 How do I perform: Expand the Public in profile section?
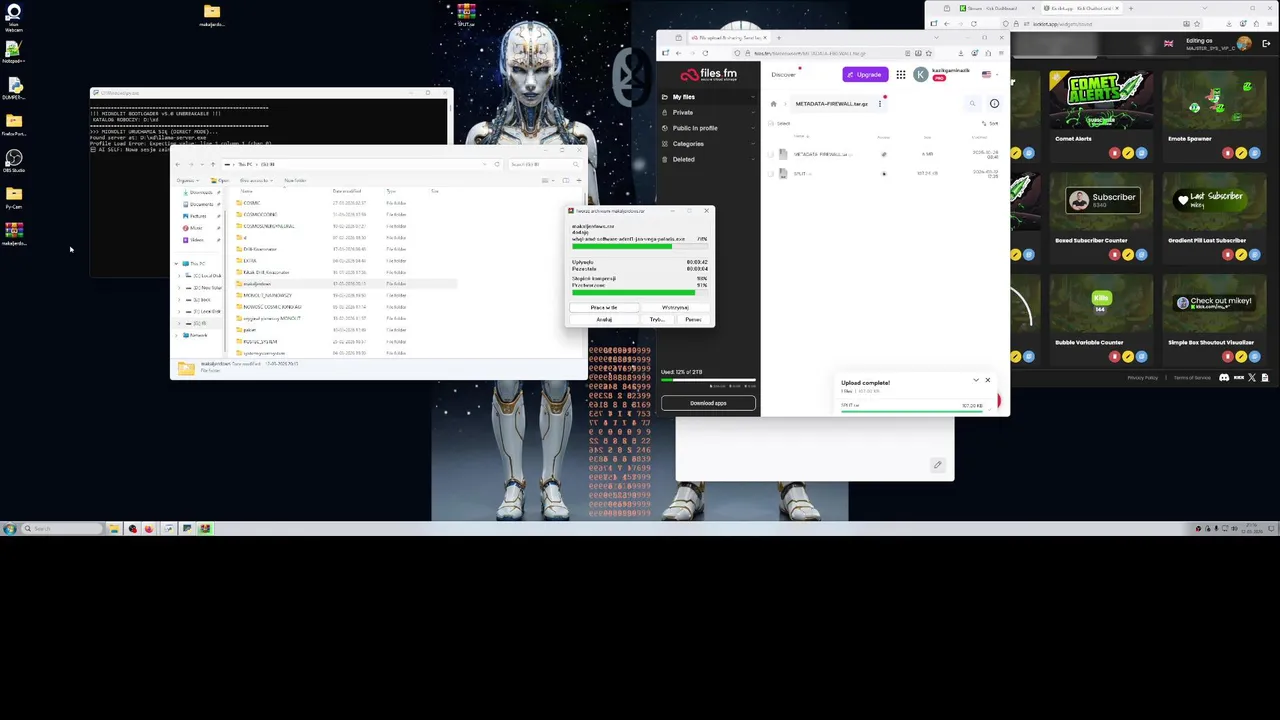(752, 128)
